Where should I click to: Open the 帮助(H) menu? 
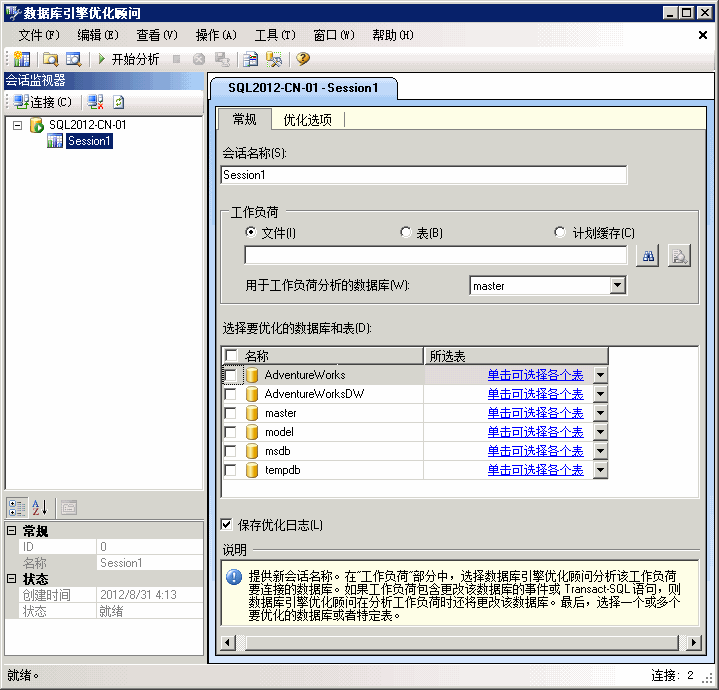pyautogui.click(x=393, y=35)
